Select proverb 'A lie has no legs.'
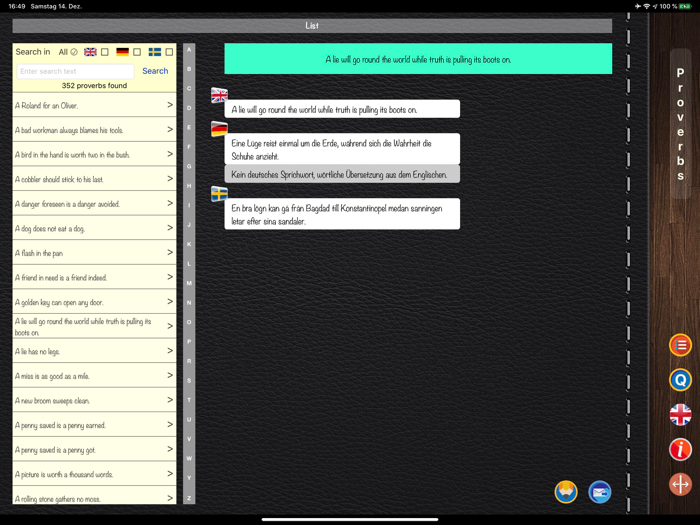The width and height of the screenshot is (700, 525). (94, 351)
